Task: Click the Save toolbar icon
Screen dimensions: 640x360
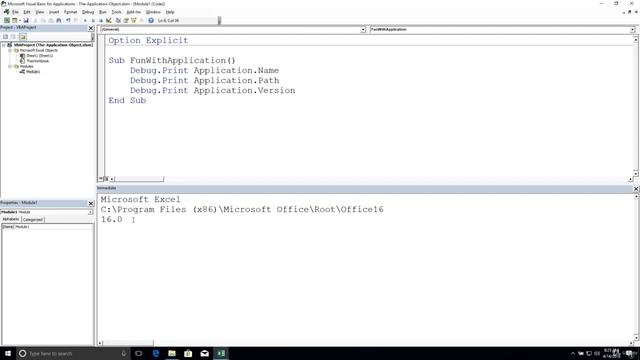Action: (26, 20)
